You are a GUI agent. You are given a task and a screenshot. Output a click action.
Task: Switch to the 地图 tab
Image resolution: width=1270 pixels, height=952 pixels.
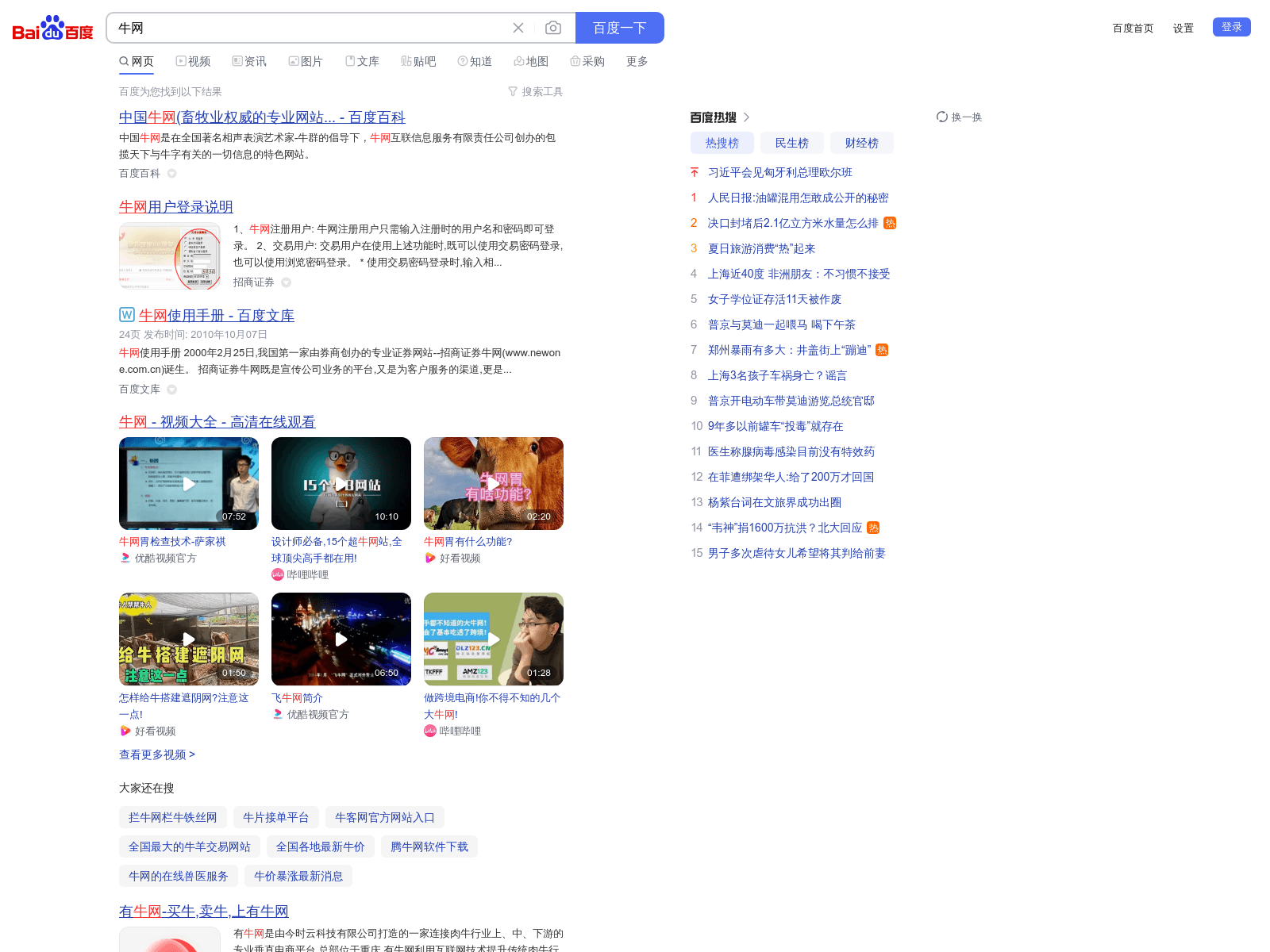[531, 61]
